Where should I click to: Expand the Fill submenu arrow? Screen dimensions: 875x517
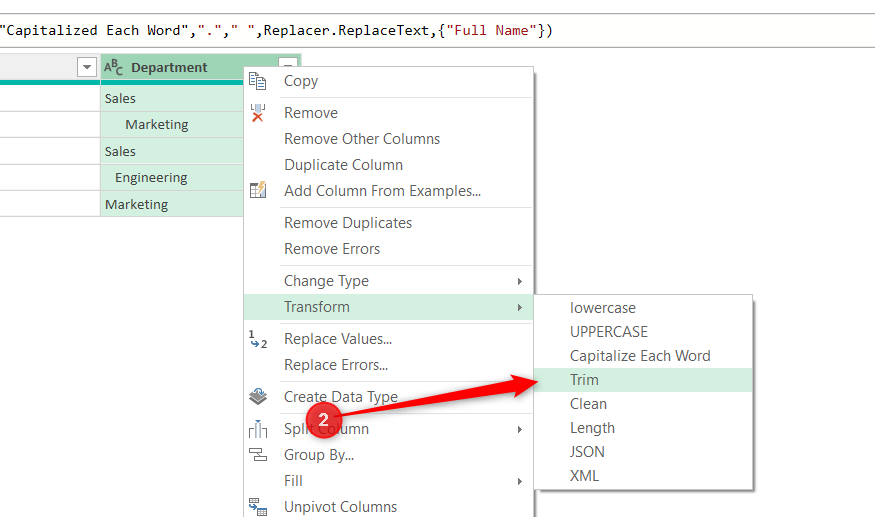520,481
